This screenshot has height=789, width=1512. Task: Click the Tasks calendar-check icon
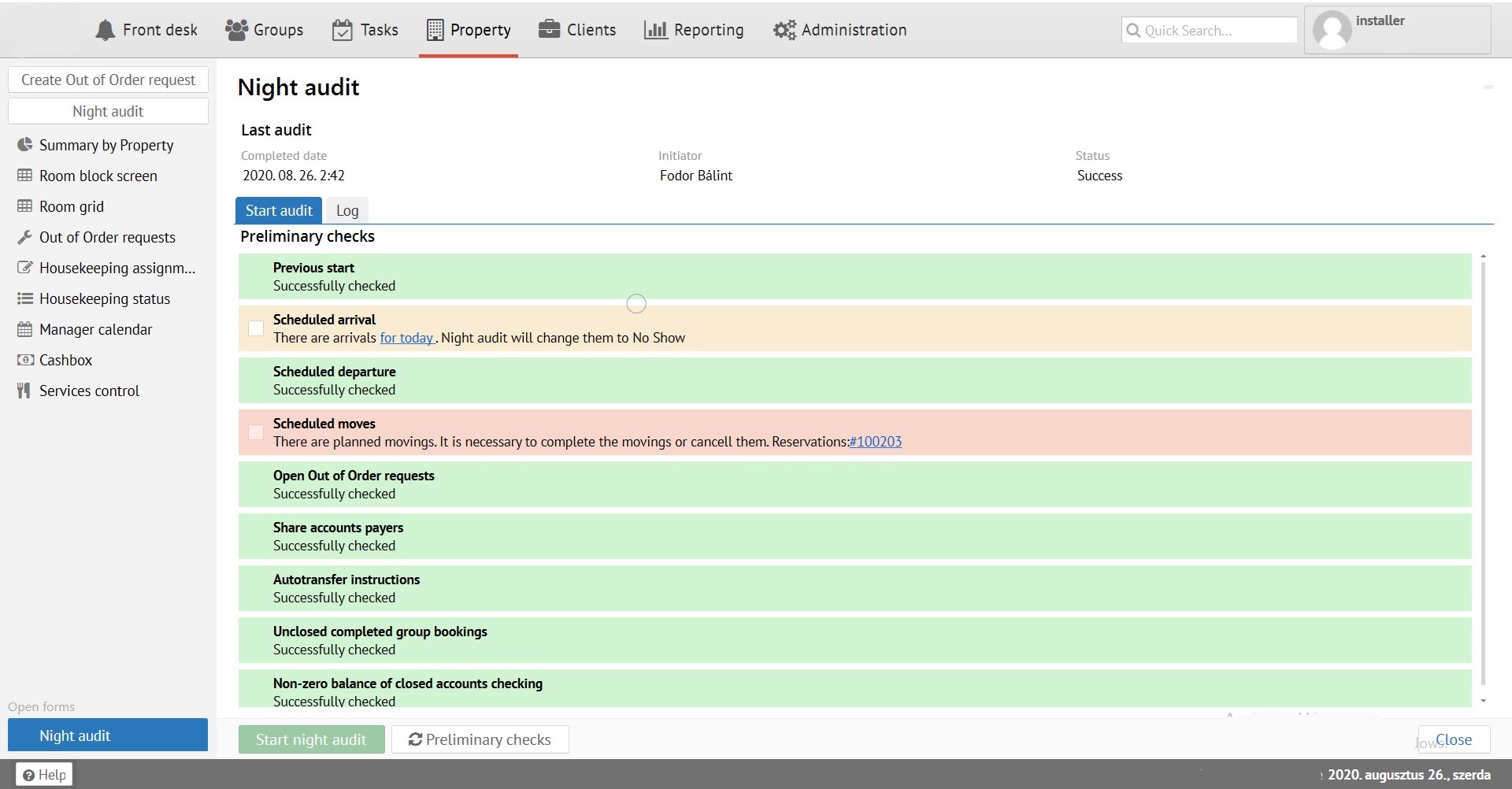click(x=342, y=30)
